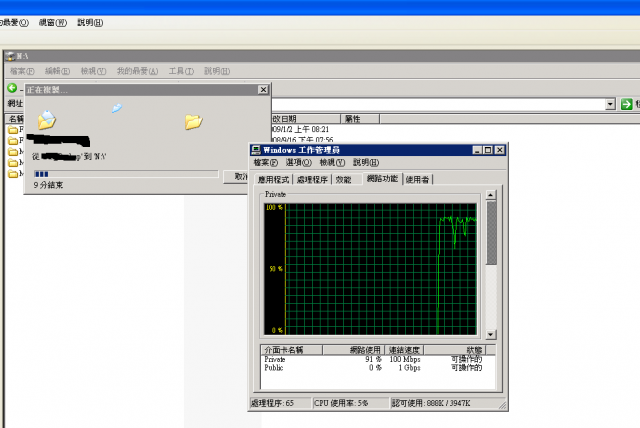Switch to 處理程序 tab
This screenshot has width=640, height=428.
pyautogui.click(x=312, y=180)
